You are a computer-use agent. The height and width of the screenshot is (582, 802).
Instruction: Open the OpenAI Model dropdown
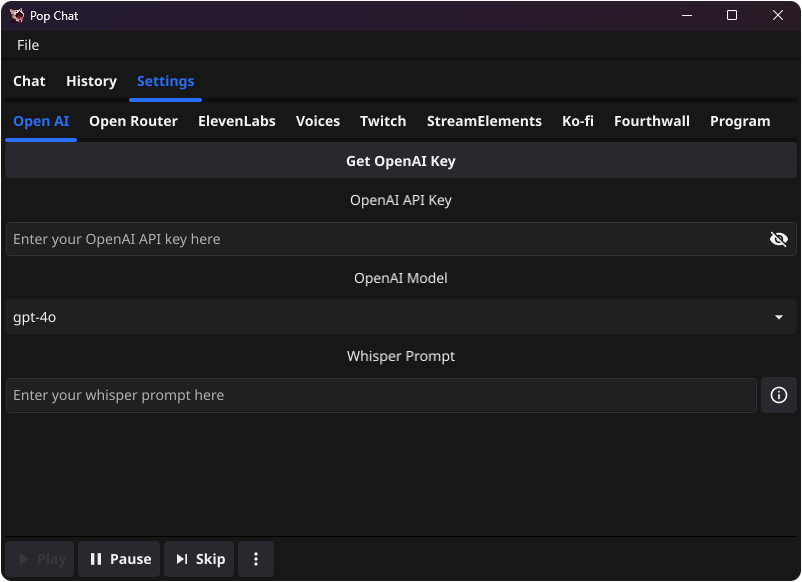tap(400, 317)
